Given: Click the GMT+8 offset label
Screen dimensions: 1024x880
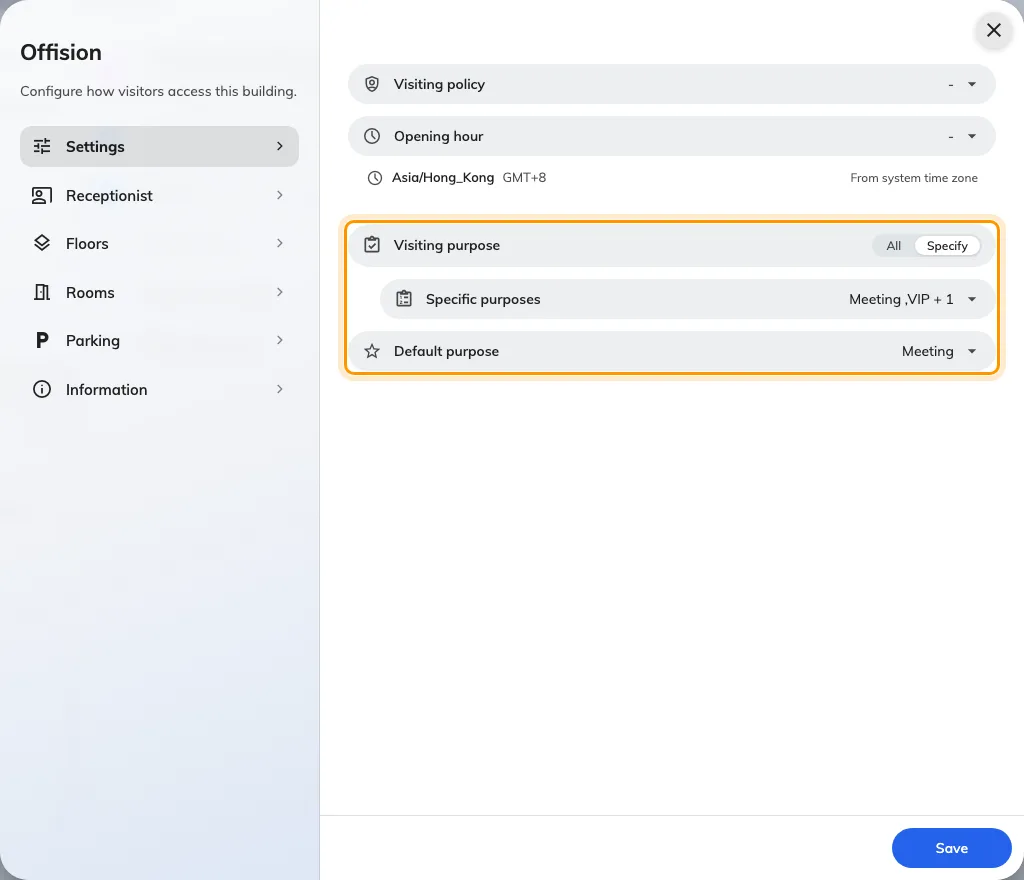Looking at the screenshot, I should click(x=524, y=178).
